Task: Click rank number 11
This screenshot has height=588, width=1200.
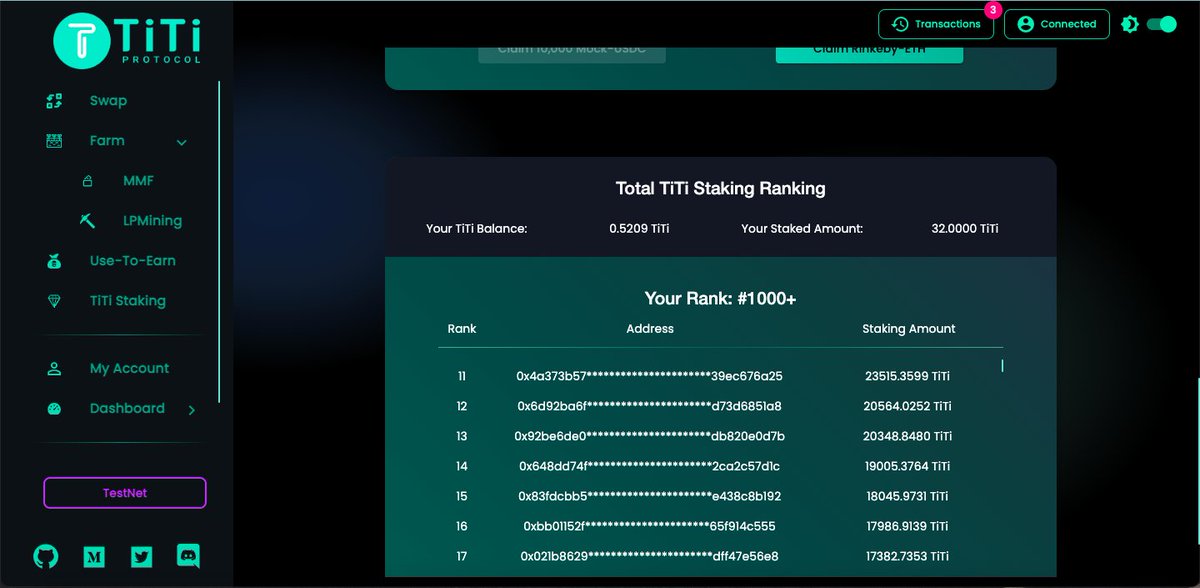Action: click(x=462, y=376)
